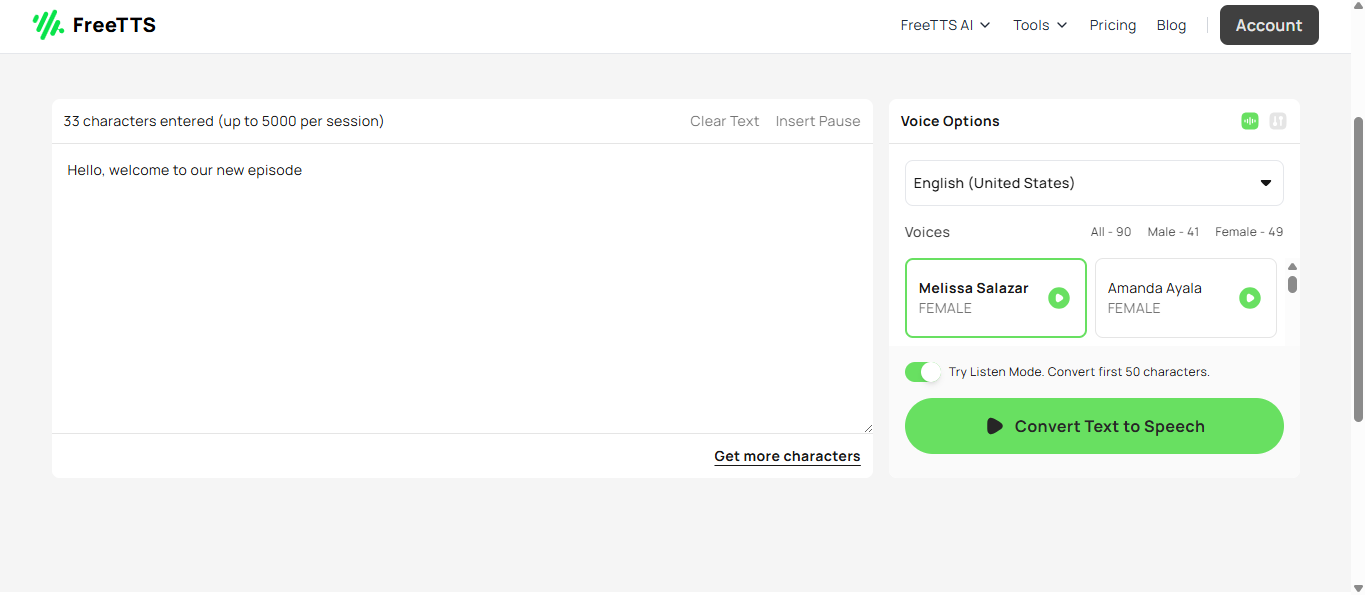Open the English (United States) language dropdown
This screenshot has width=1365, height=595.
point(1093,183)
